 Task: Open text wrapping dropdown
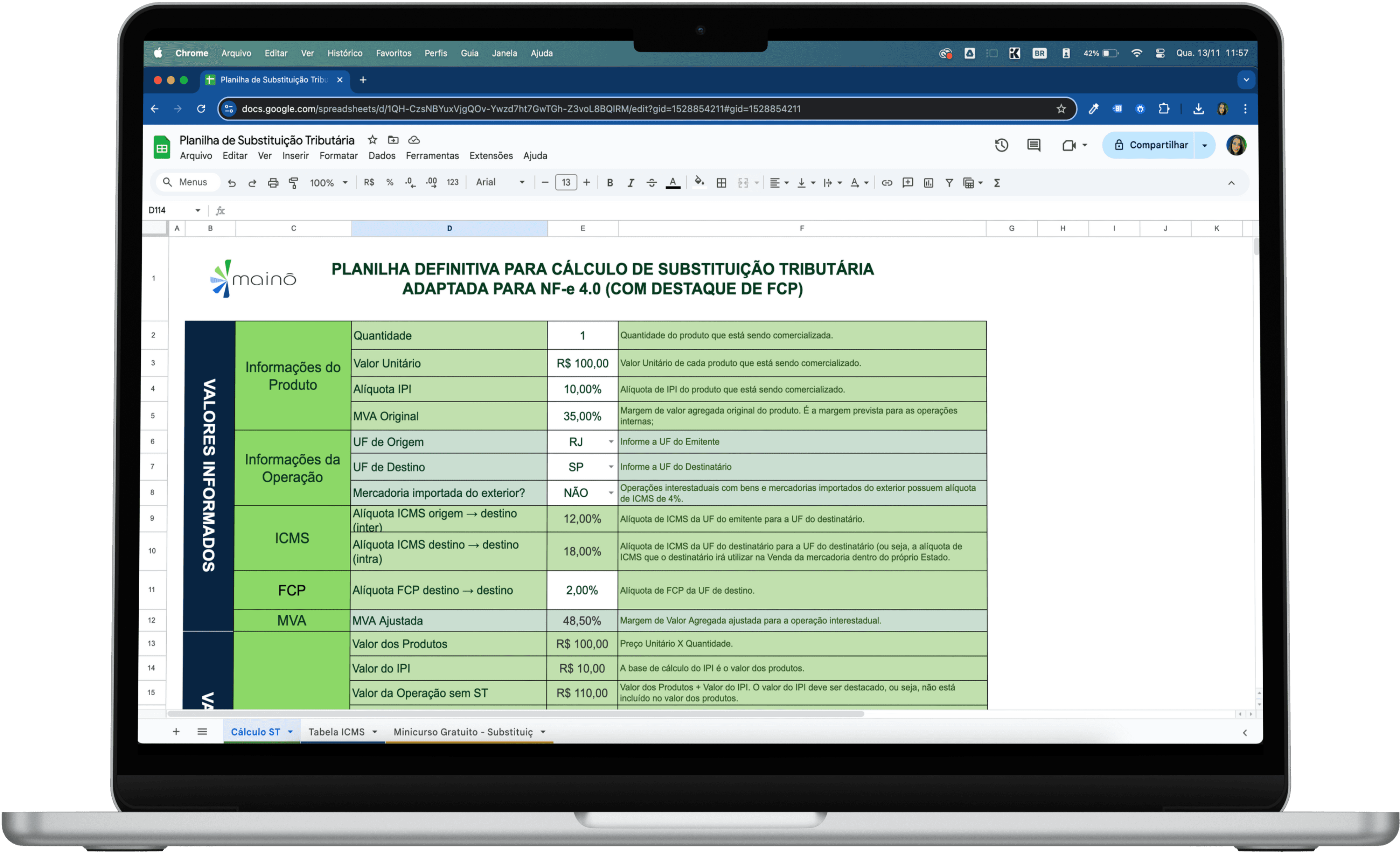pyautogui.click(x=833, y=183)
